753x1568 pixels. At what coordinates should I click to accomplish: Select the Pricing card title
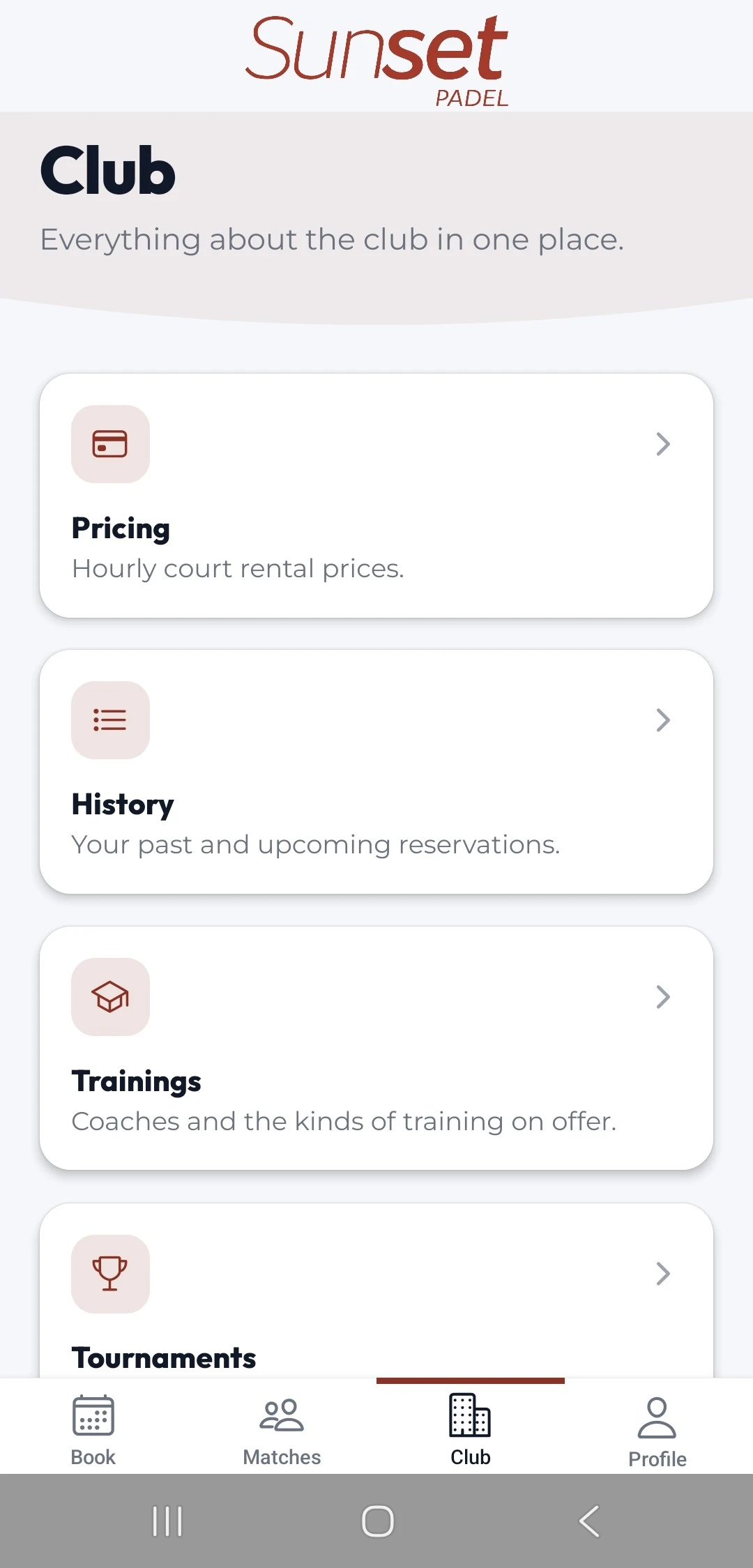(x=121, y=529)
